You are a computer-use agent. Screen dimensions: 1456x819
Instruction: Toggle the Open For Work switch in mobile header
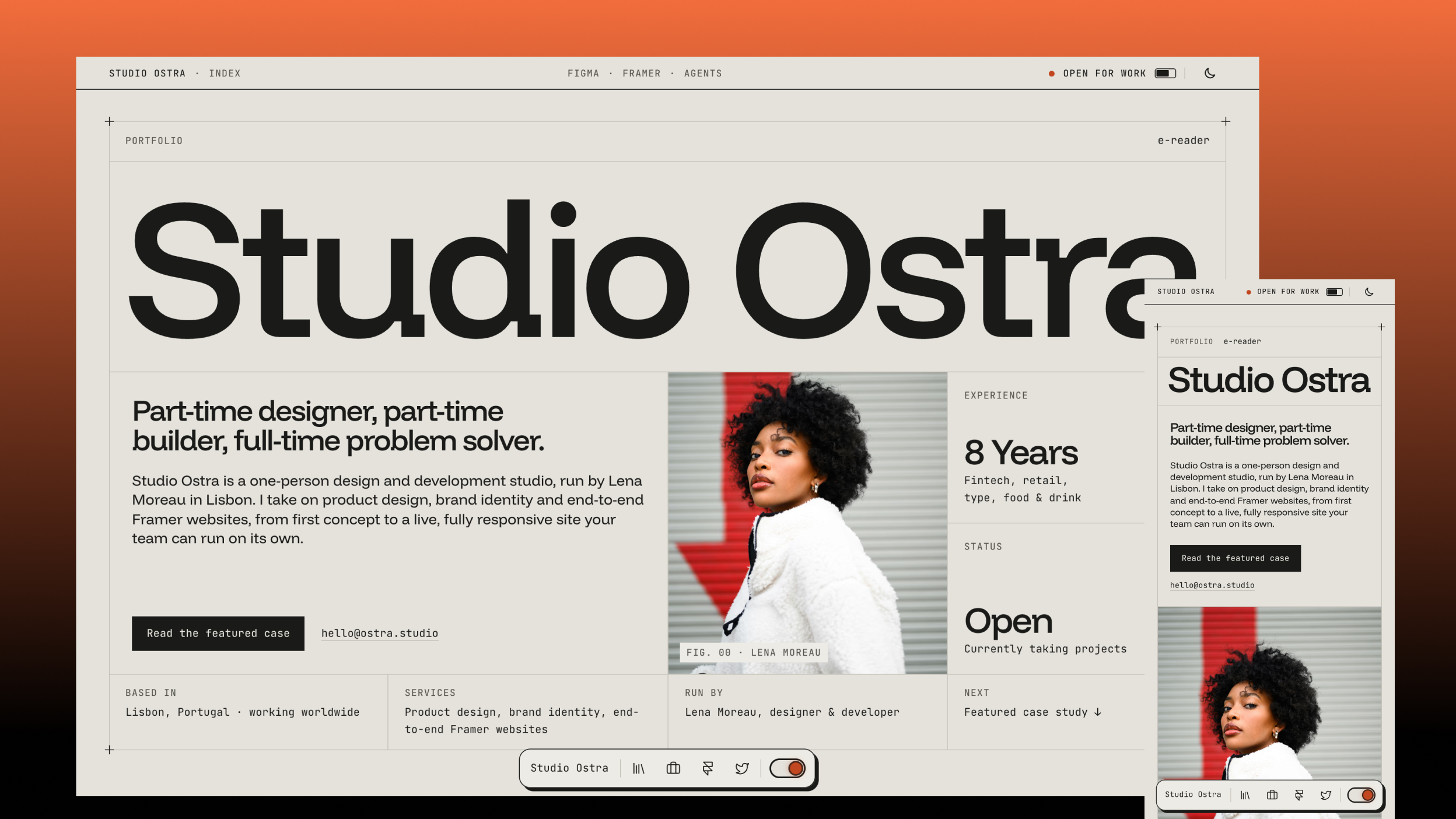click(1335, 292)
